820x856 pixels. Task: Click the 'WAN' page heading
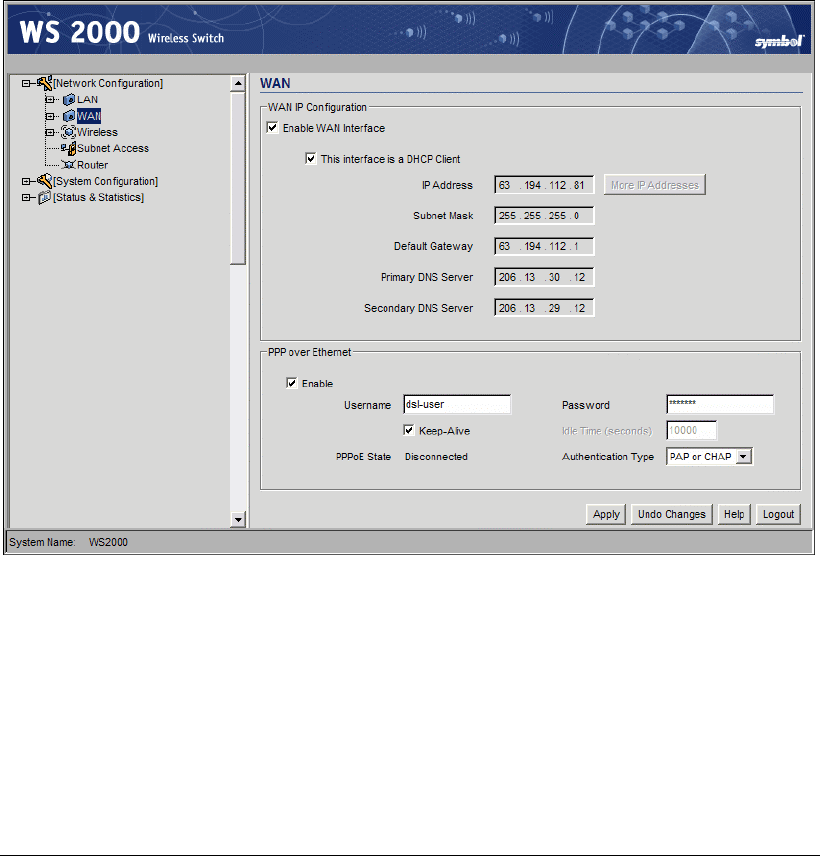click(275, 84)
